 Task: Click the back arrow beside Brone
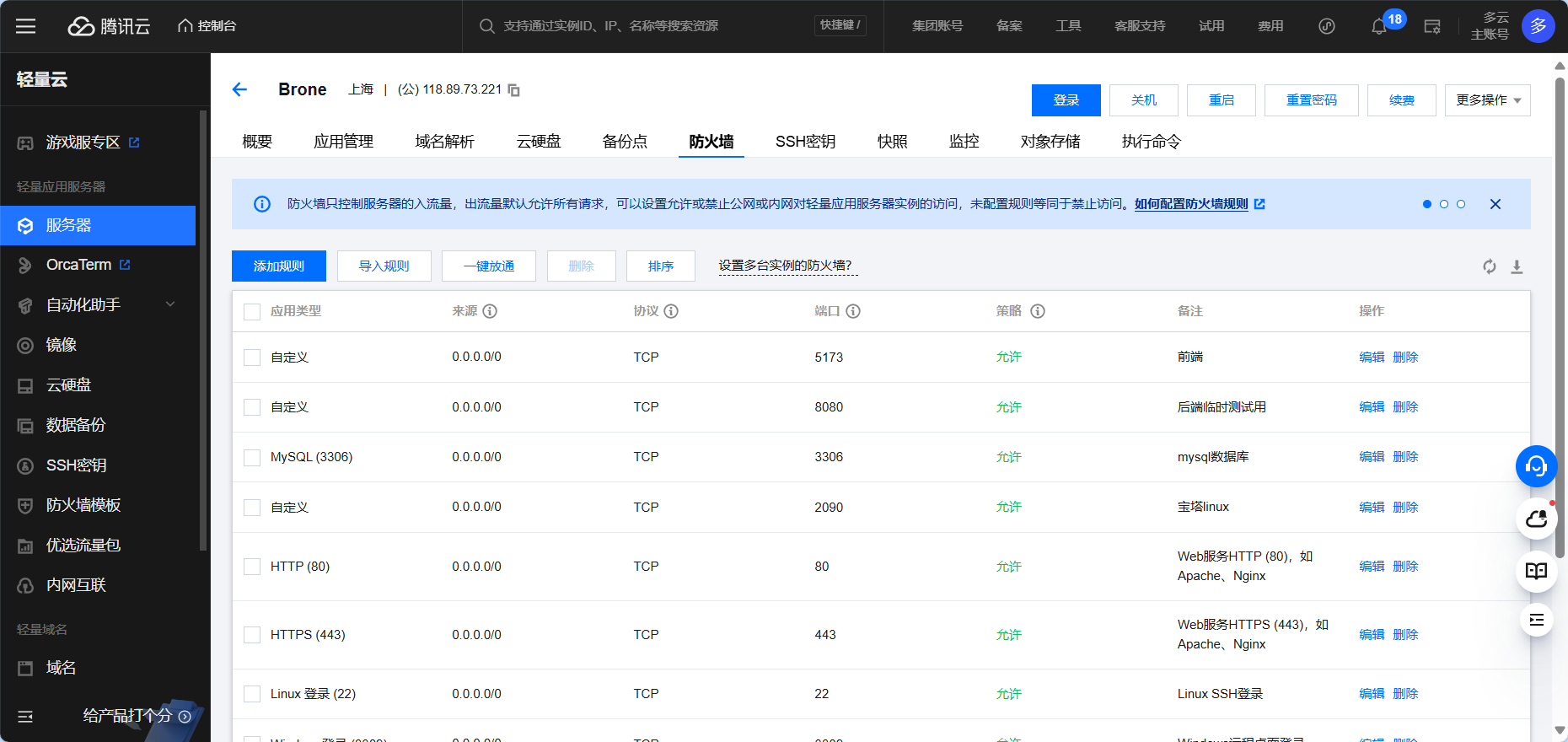(x=239, y=89)
